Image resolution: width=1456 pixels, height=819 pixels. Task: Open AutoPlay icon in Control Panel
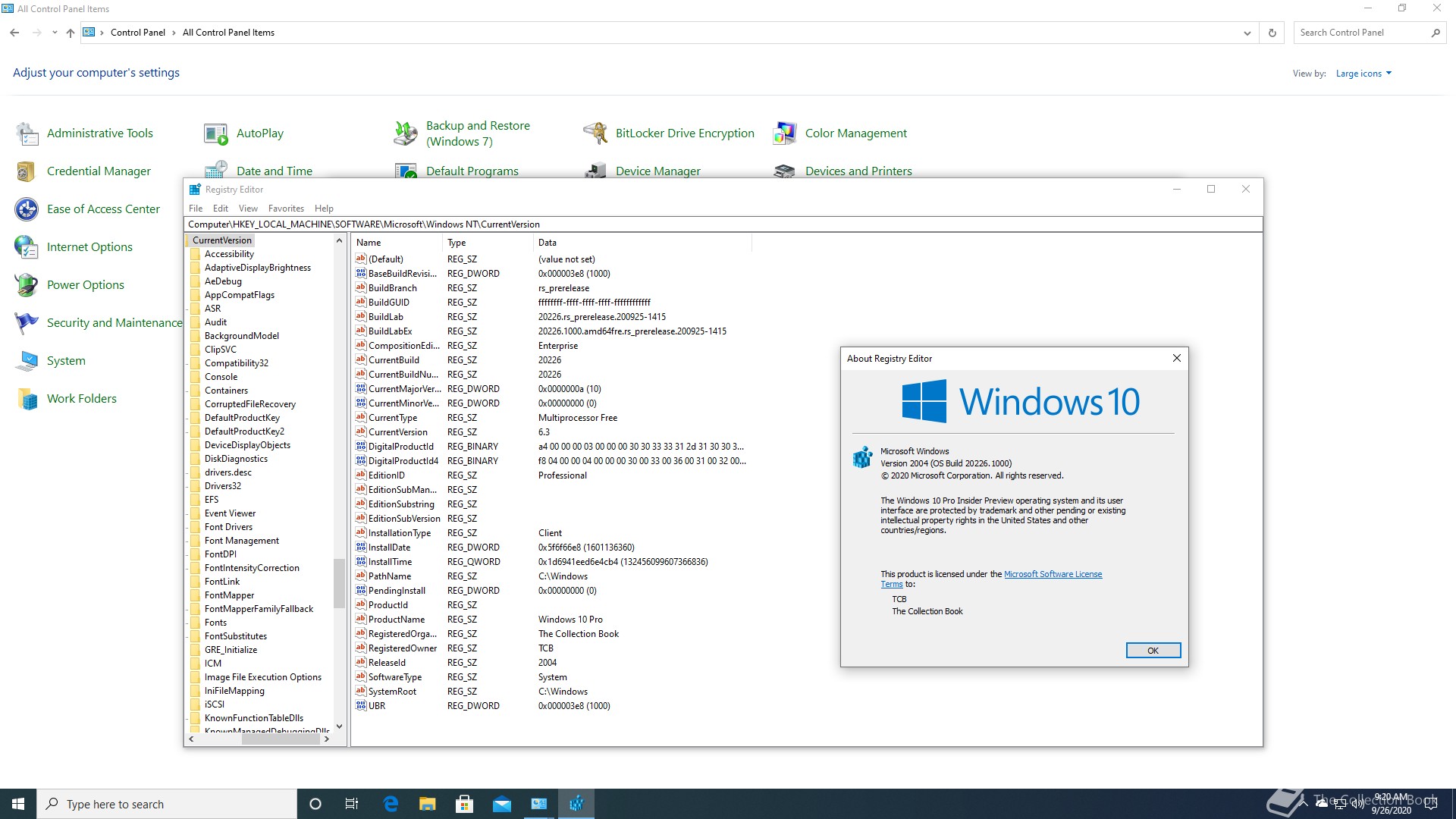pyautogui.click(x=216, y=133)
